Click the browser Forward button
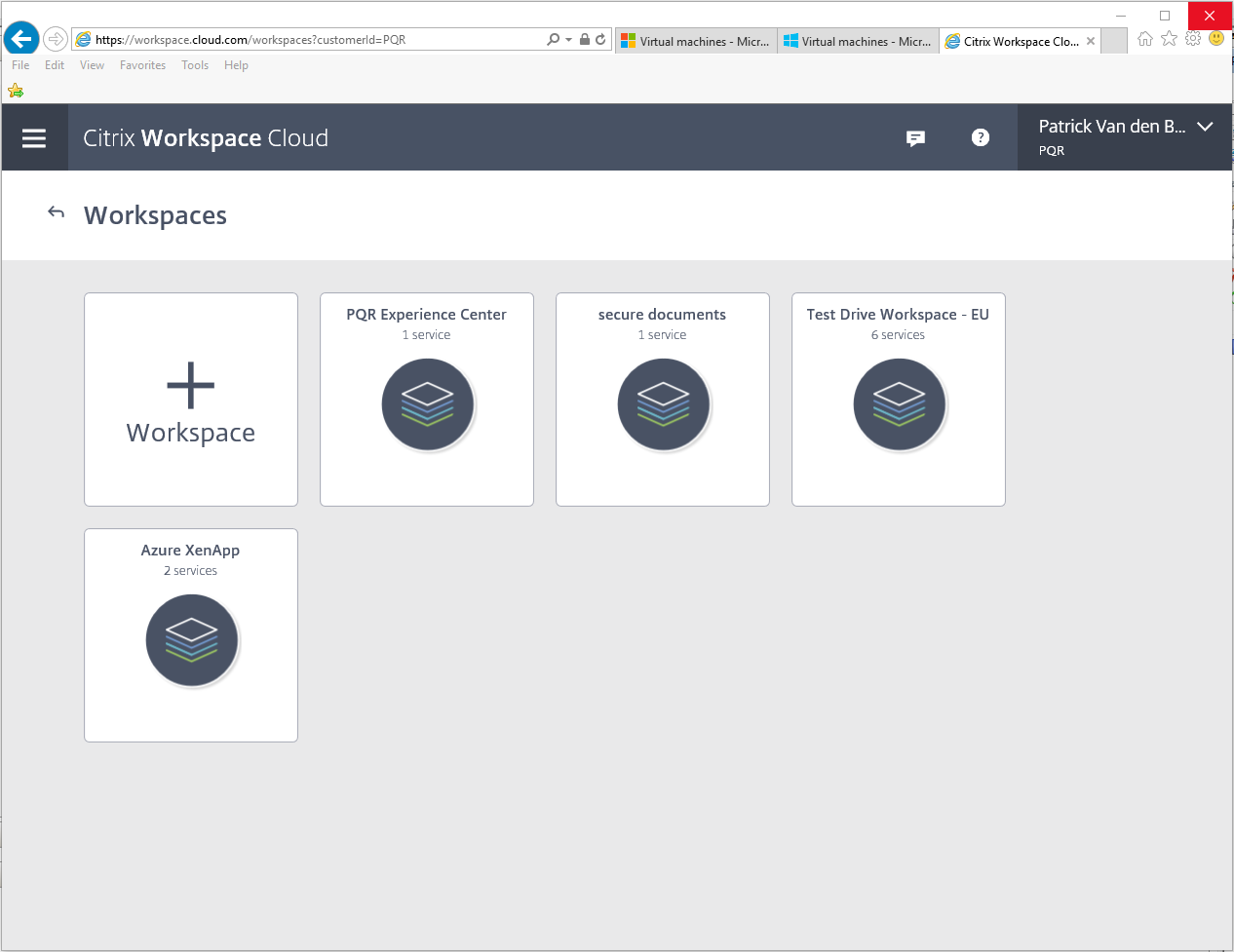Screen dimensions: 1234x952 [56, 40]
